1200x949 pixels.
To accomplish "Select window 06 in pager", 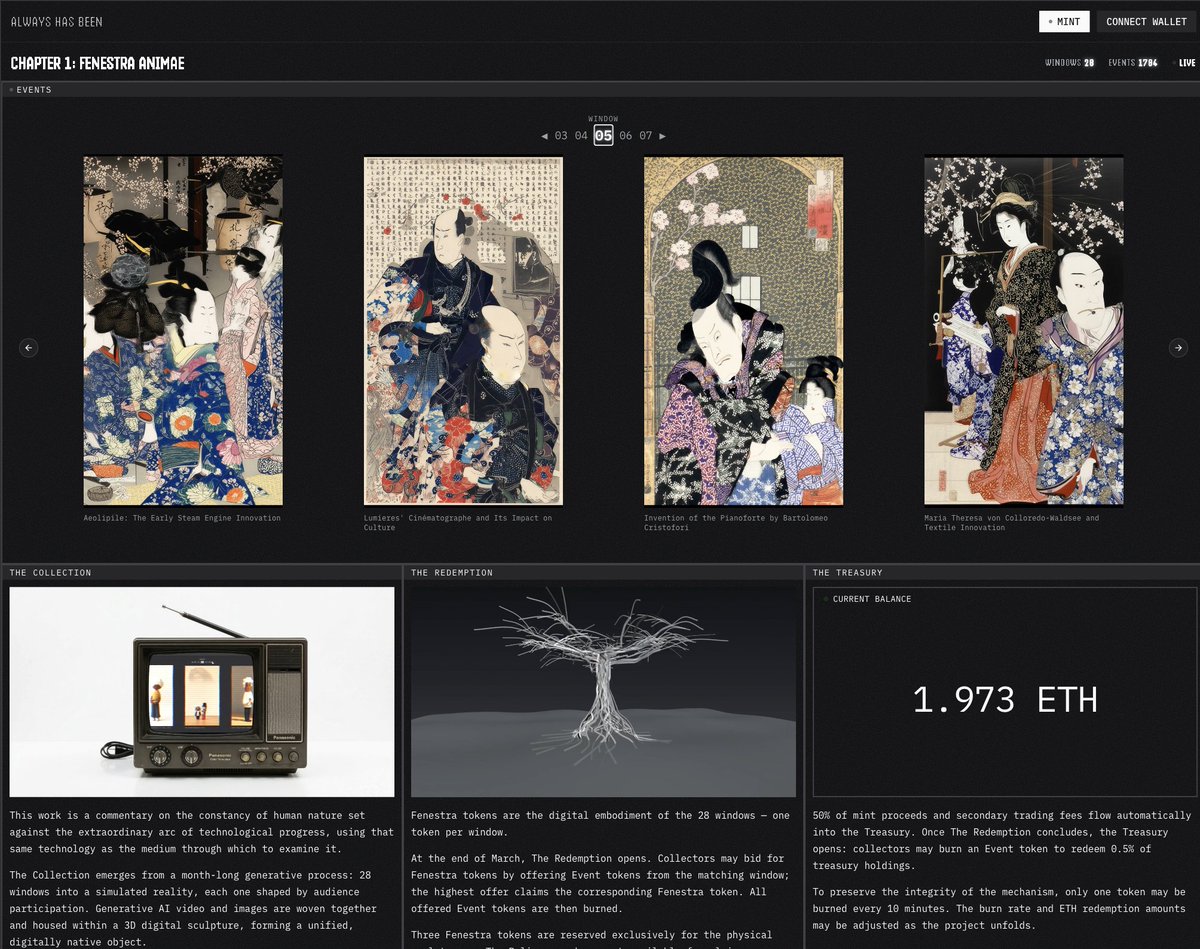I will coord(626,136).
